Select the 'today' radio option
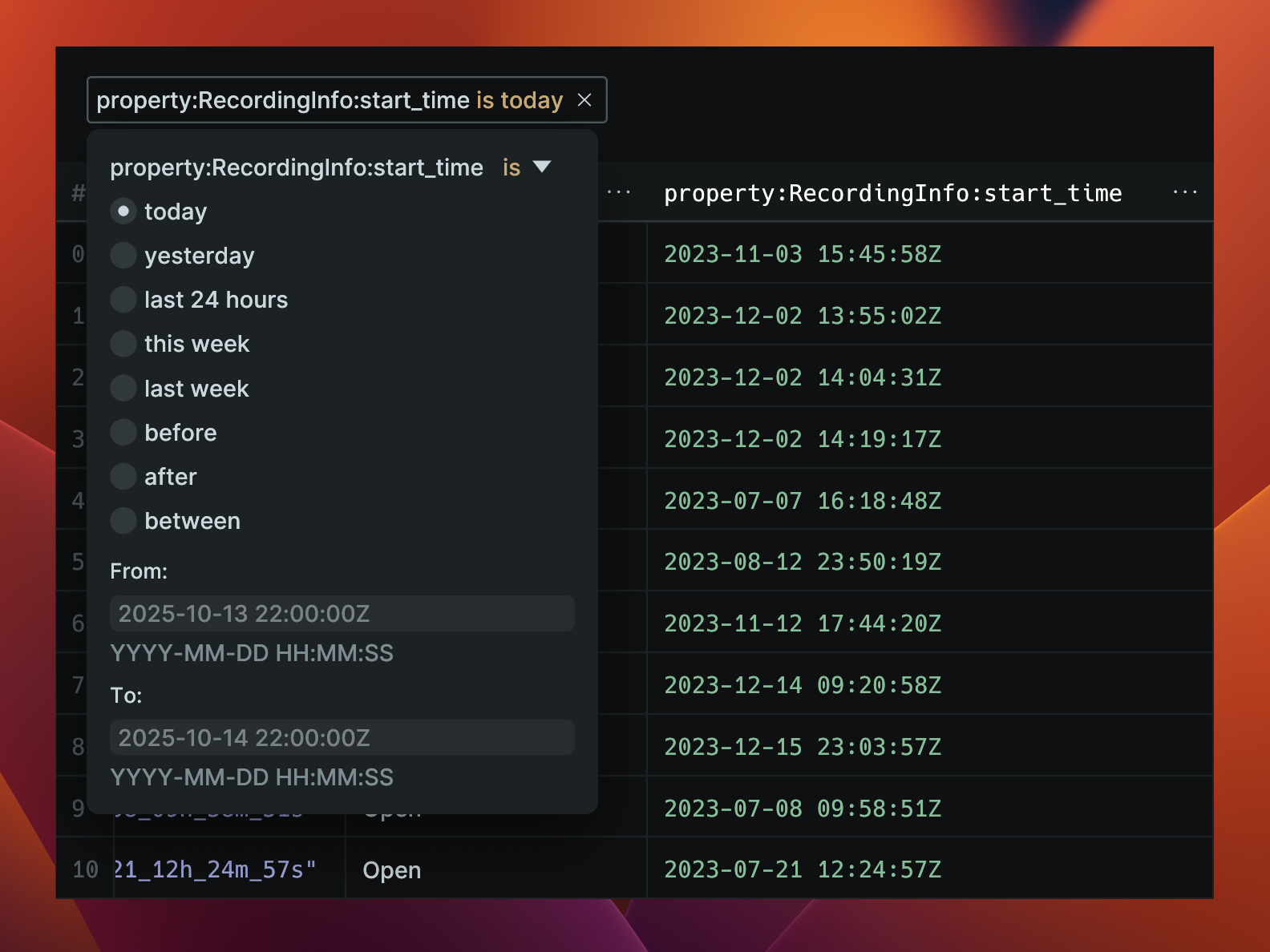The width and height of the screenshot is (1270, 952). click(x=123, y=212)
